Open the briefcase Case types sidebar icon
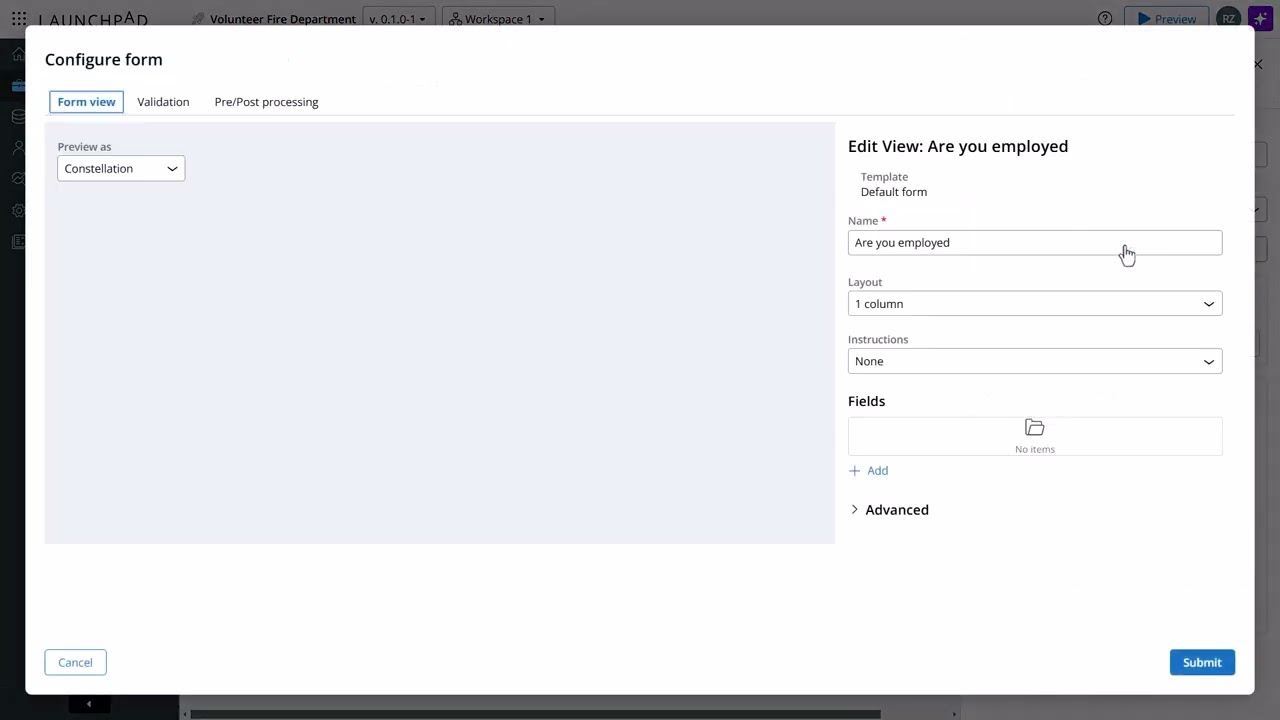The height and width of the screenshot is (720, 1280). (x=18, y=85)
